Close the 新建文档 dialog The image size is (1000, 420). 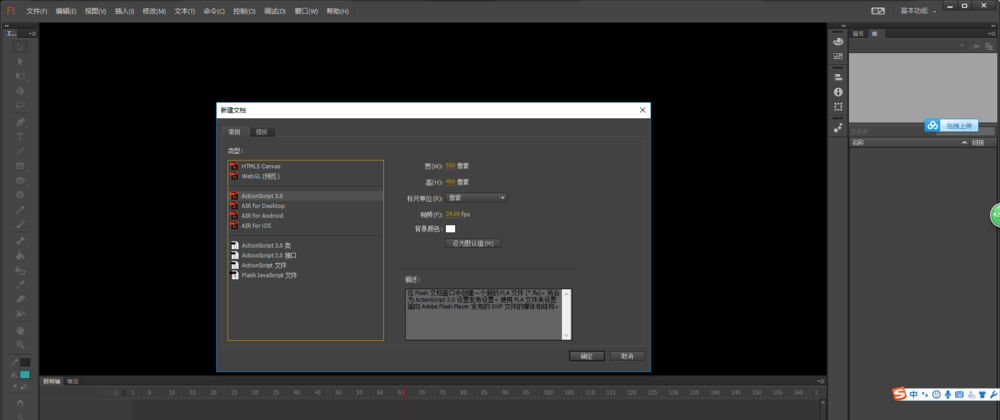coord(643,110)
